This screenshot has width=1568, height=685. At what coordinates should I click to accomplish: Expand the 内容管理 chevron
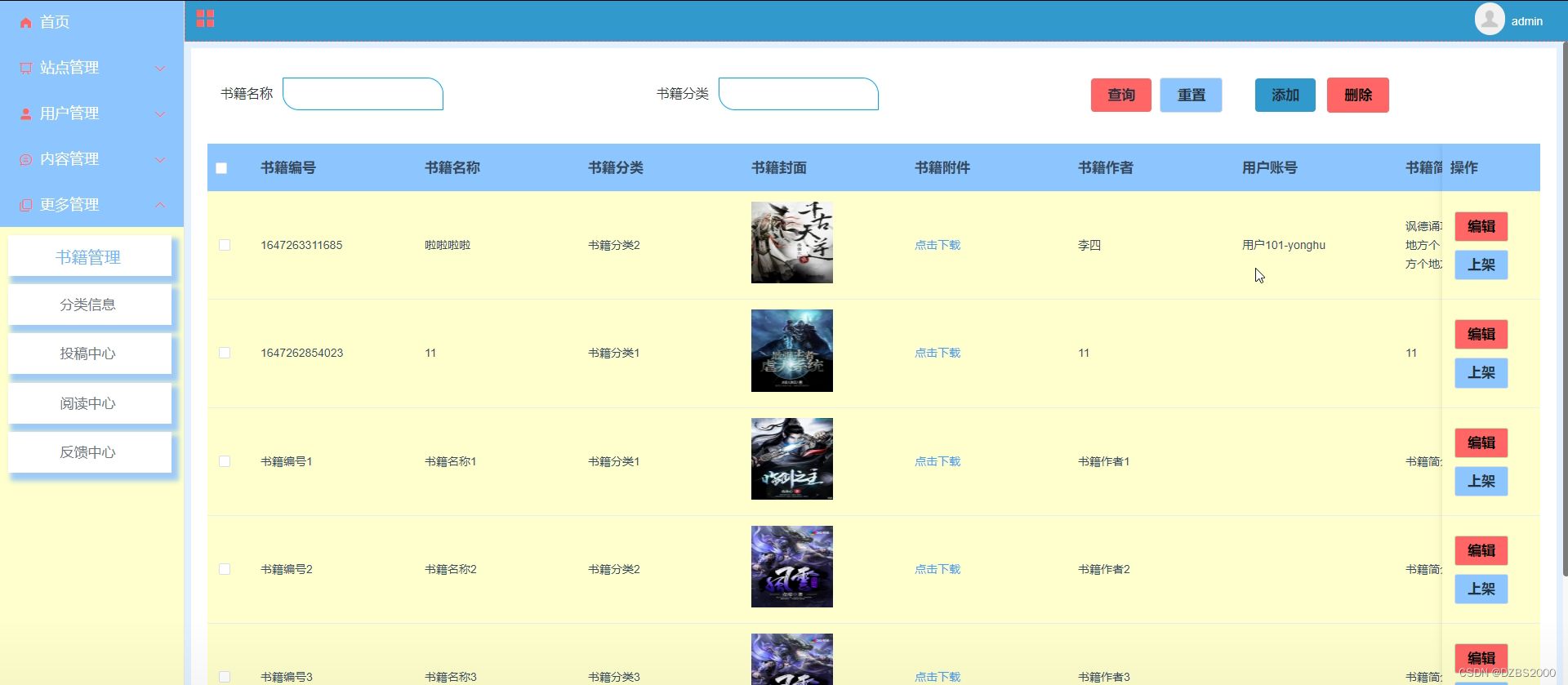pyautogui.click(x=160, y=160)
